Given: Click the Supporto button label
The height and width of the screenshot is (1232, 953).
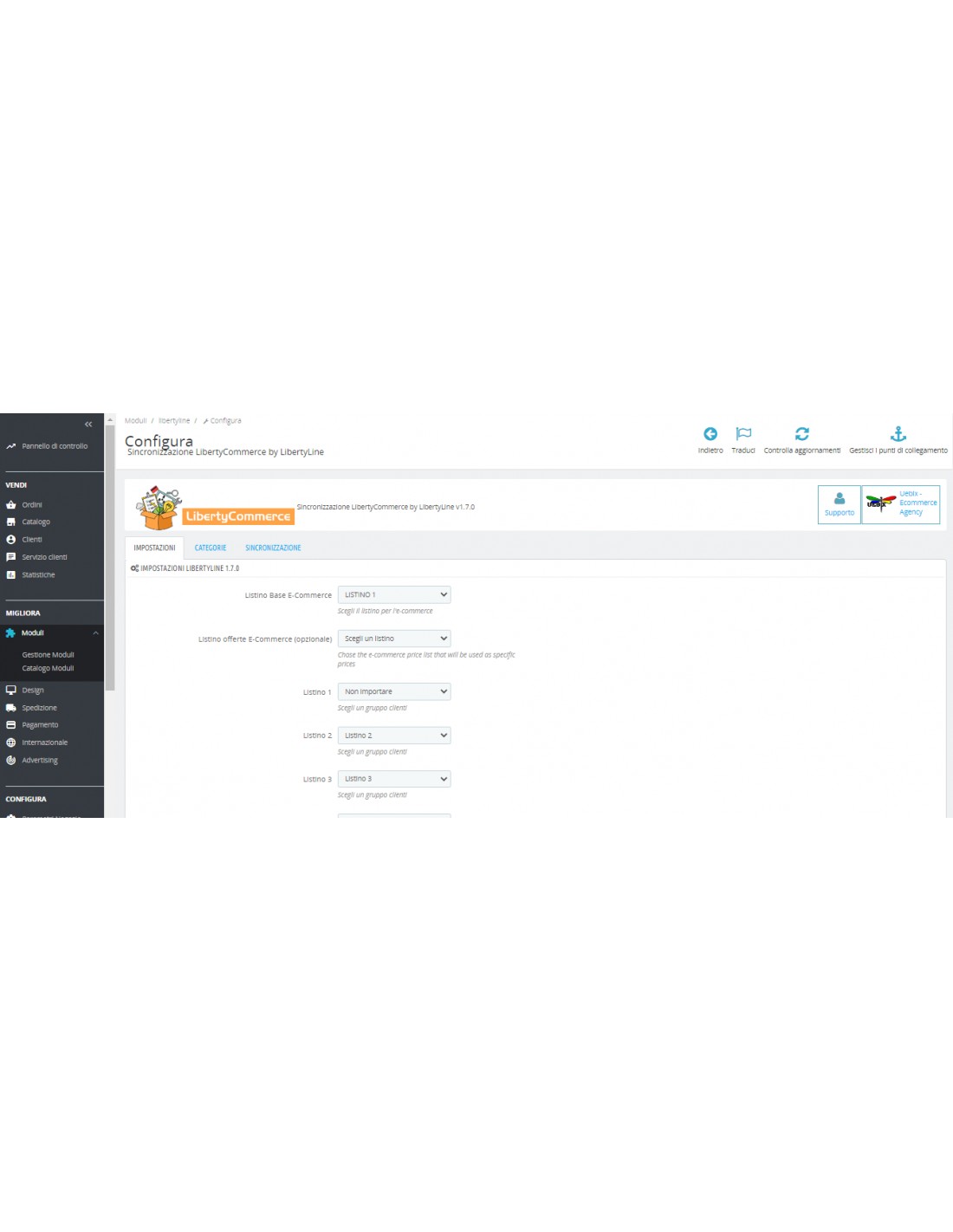Looking at the screenshot, I should 840,513.
